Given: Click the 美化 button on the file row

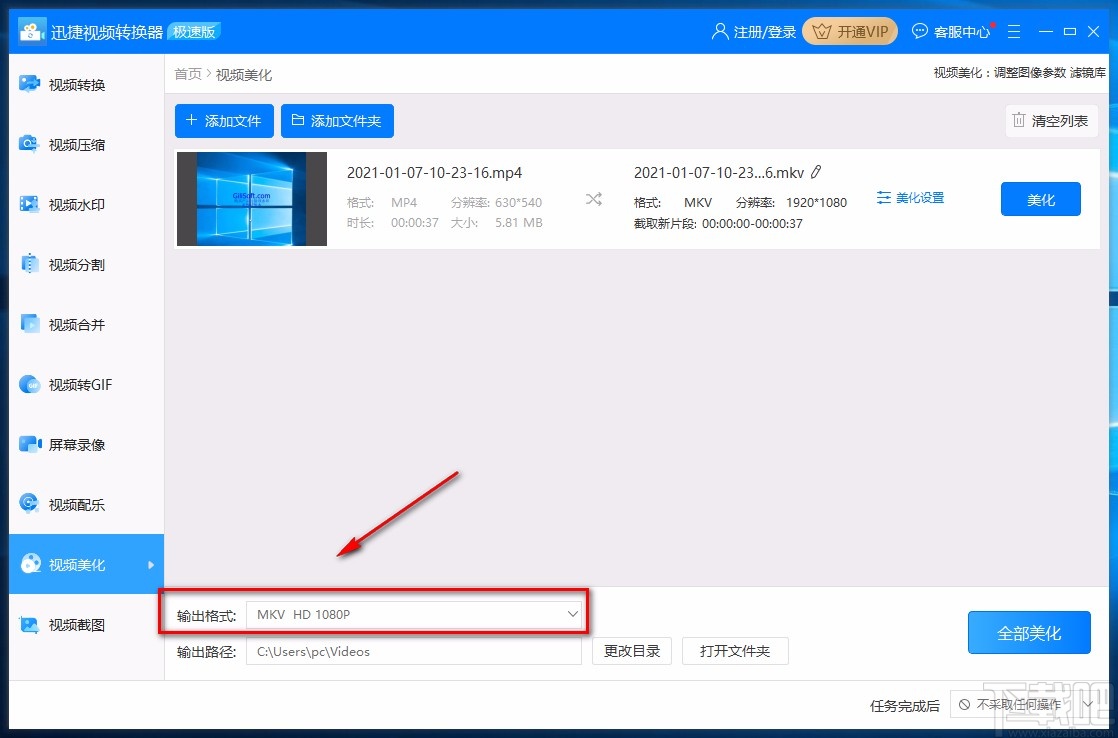Looking at the screenshot, I should click(x=1040, y=199).
